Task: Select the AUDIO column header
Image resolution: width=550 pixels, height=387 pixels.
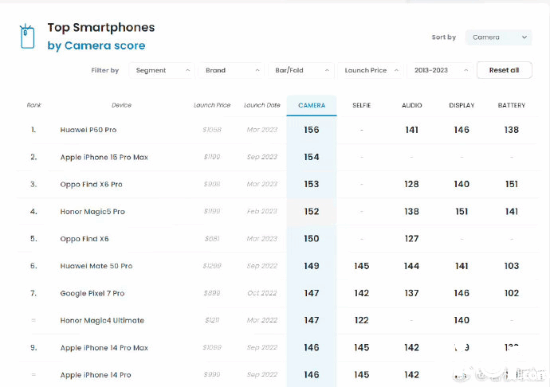Action: coord(411,105)
